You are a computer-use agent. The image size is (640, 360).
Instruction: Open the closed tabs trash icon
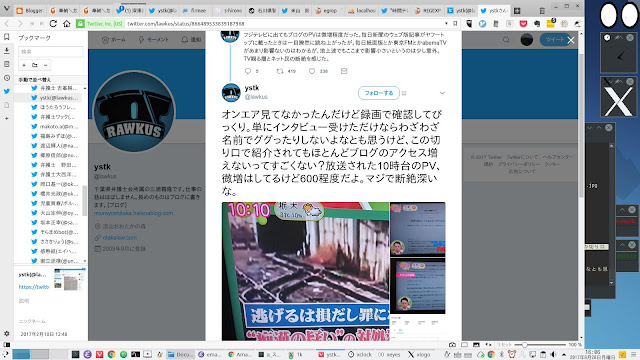(542, 11)
